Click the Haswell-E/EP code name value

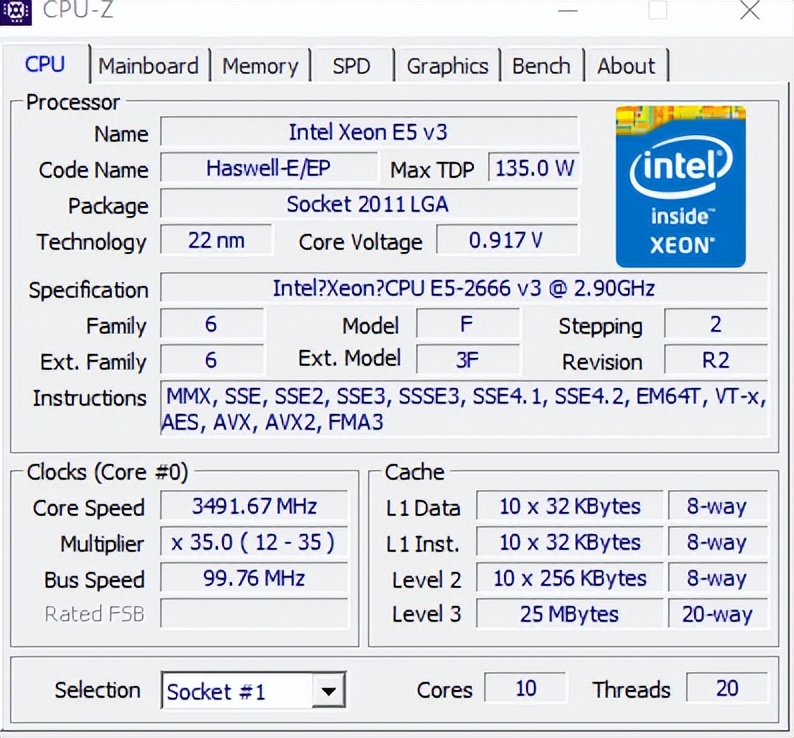click(x=268, y=168)
